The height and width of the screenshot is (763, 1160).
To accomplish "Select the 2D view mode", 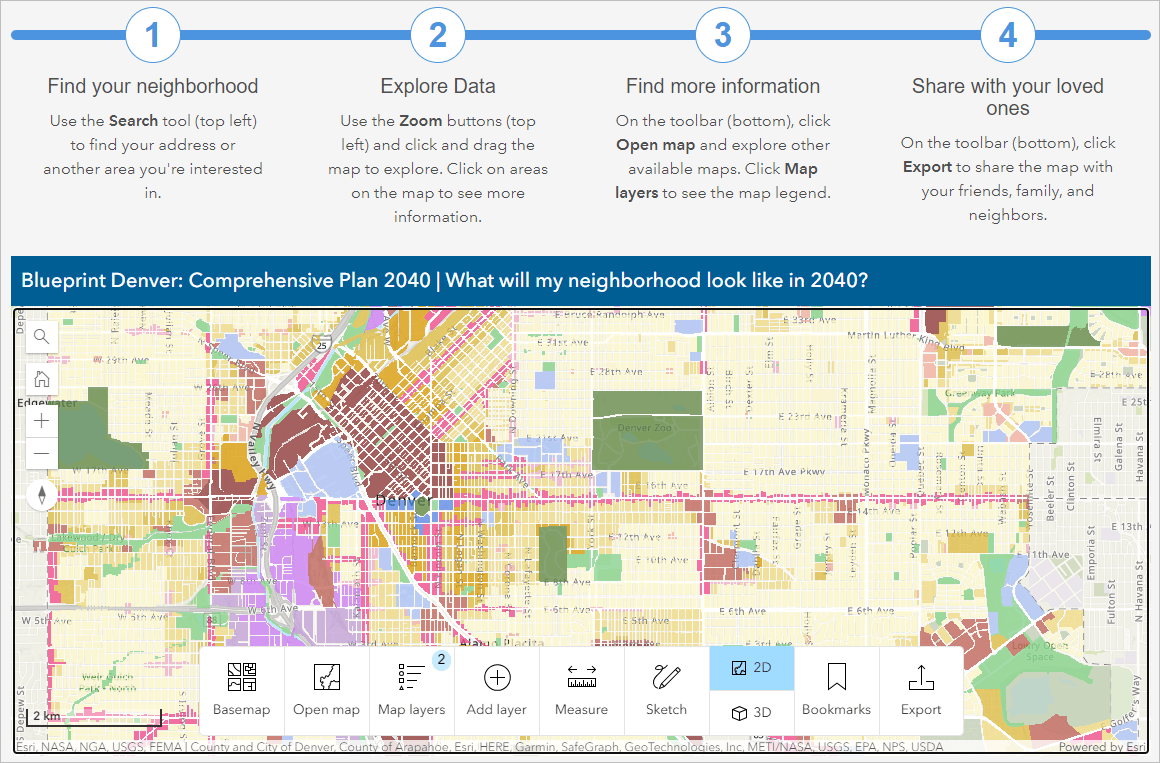I will 751,668.
